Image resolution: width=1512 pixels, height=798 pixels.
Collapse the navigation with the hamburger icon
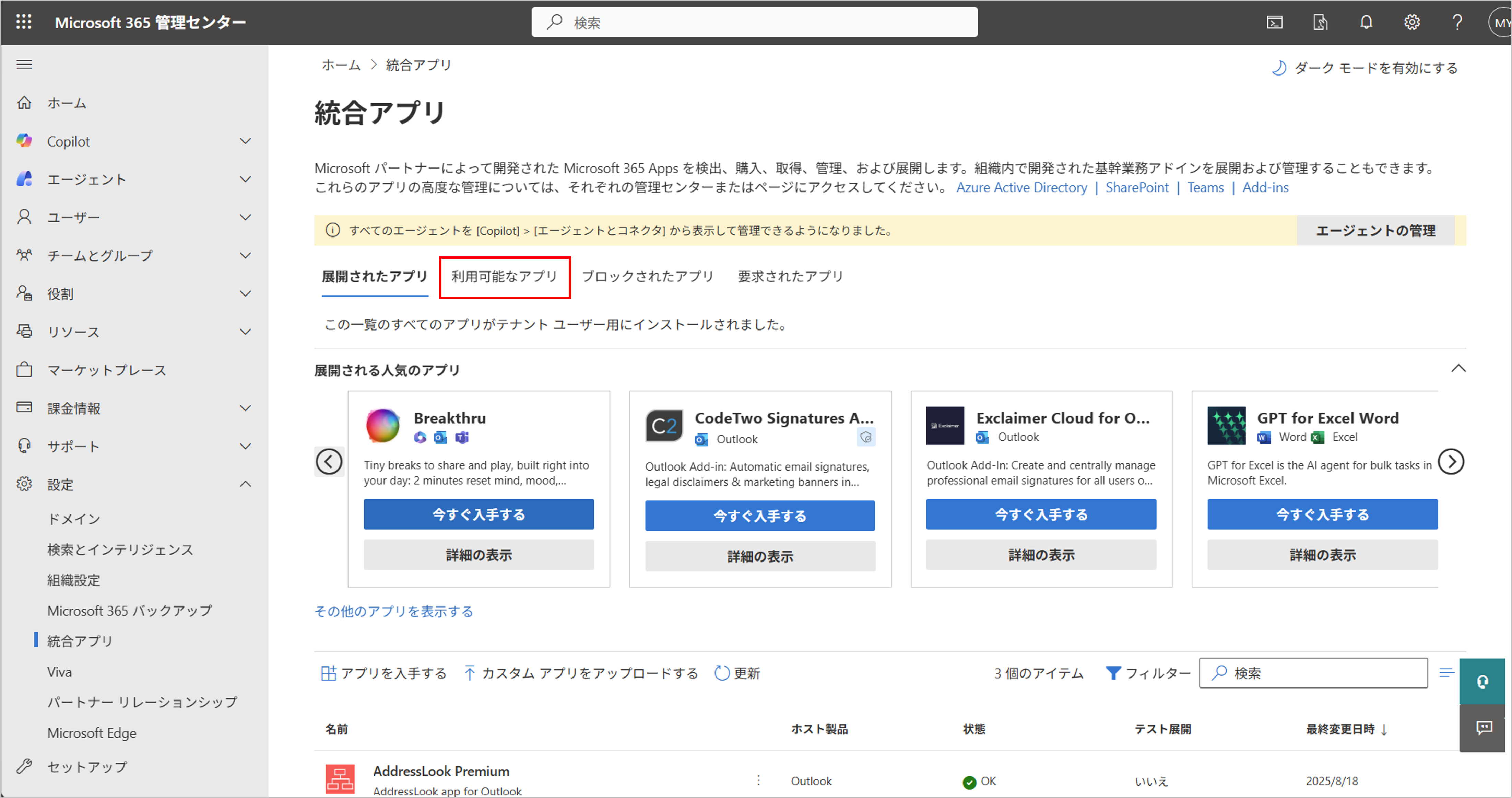click(x=24, y=64)
